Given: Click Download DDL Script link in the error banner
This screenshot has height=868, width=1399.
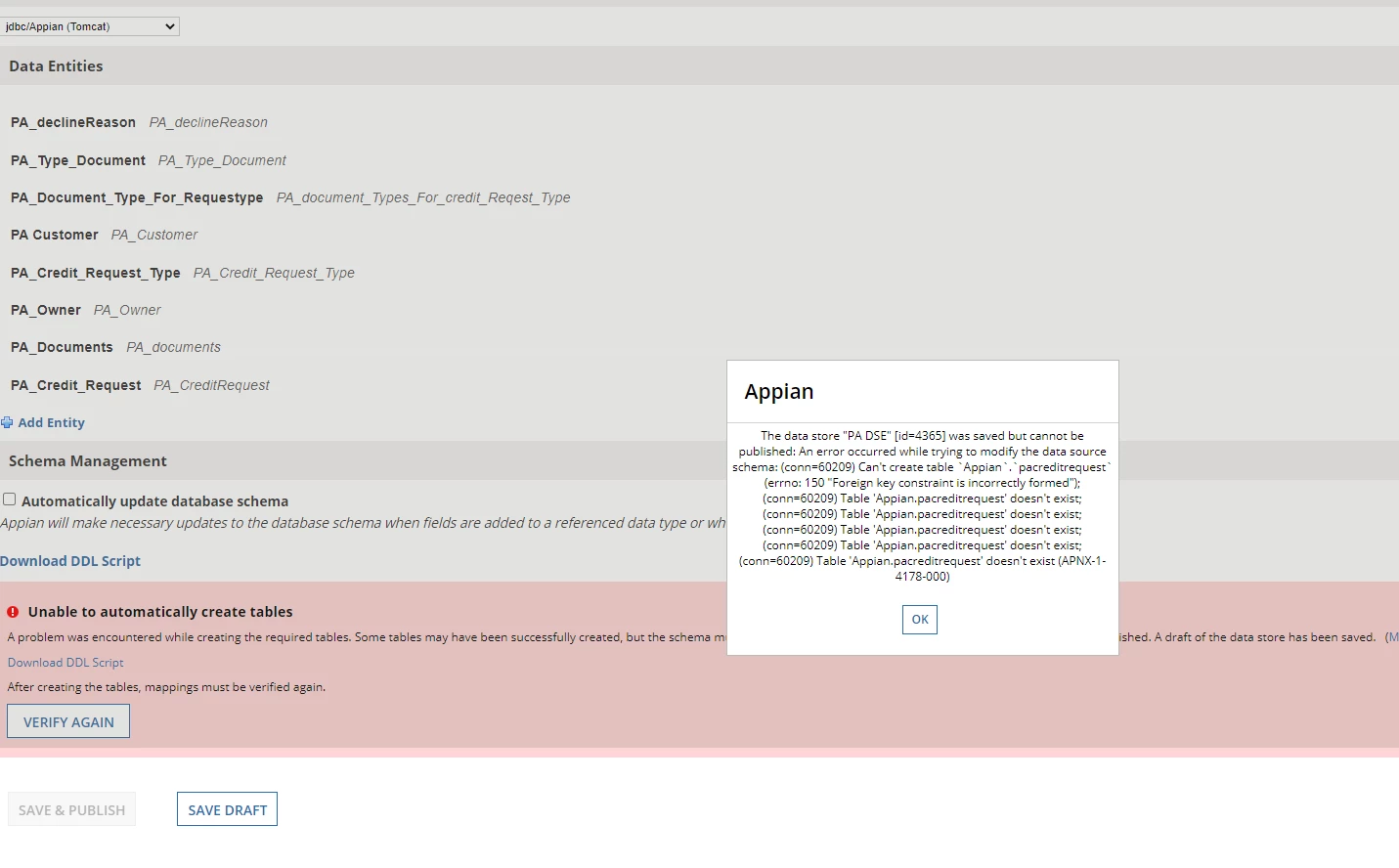Looking at the screenshot, I should click(66, 663).
